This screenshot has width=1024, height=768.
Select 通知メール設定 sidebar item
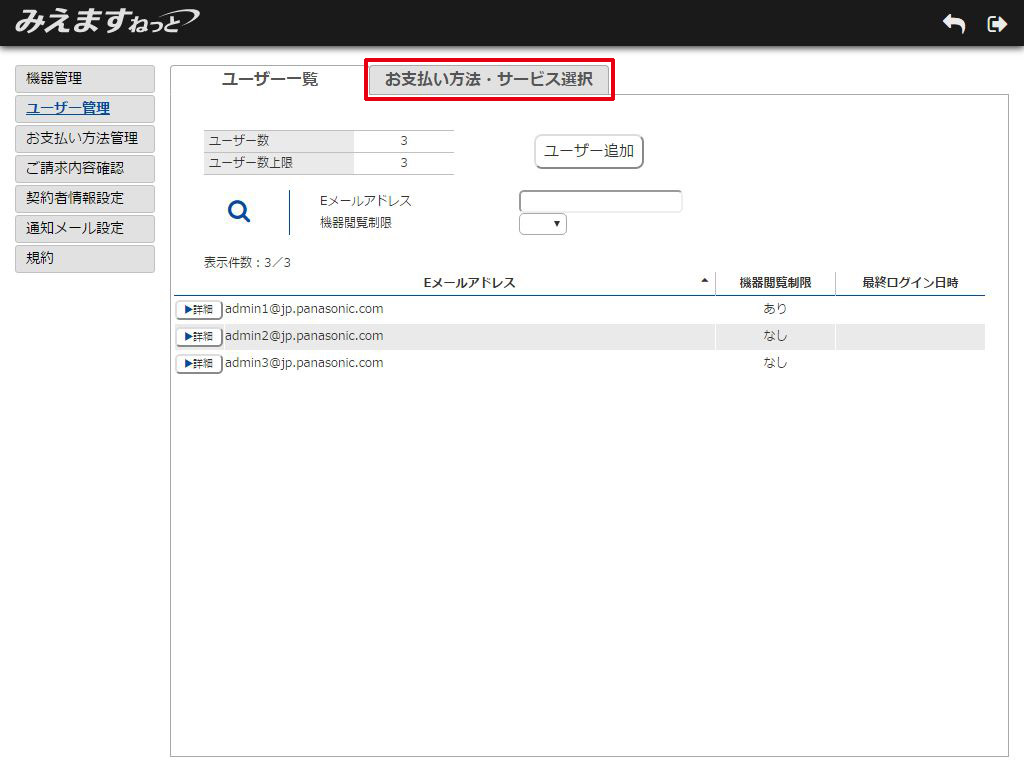(x=85, y=228)
